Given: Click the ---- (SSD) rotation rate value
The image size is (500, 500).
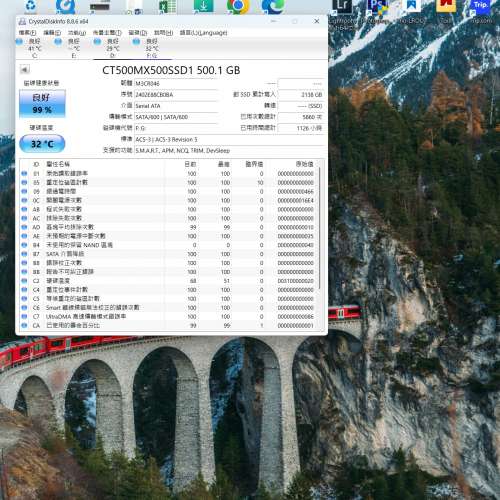Looking at the screenshot, I should click(301, 106).
